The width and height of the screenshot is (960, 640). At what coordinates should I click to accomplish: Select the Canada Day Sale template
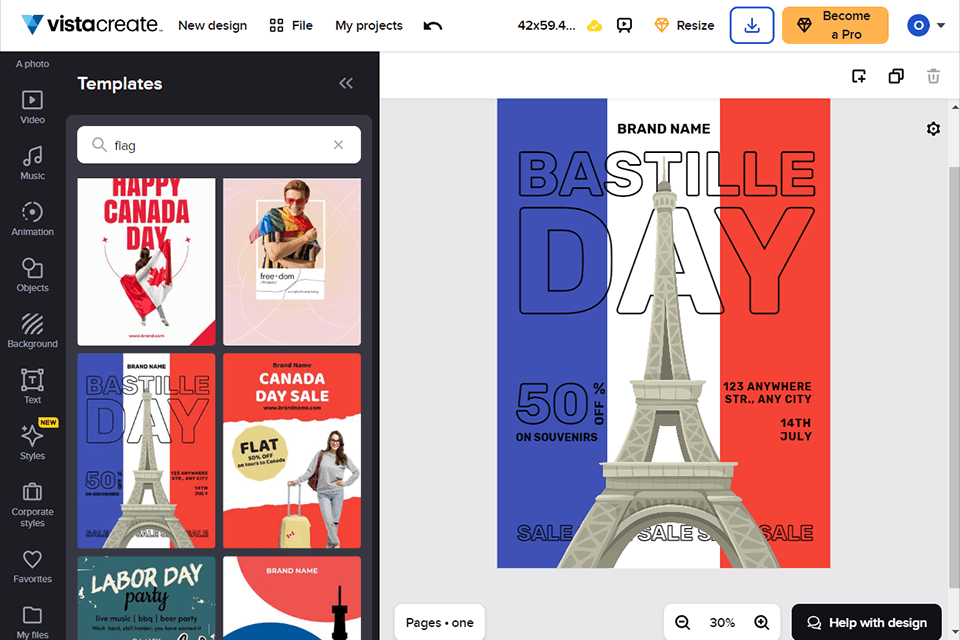(292, 451)
